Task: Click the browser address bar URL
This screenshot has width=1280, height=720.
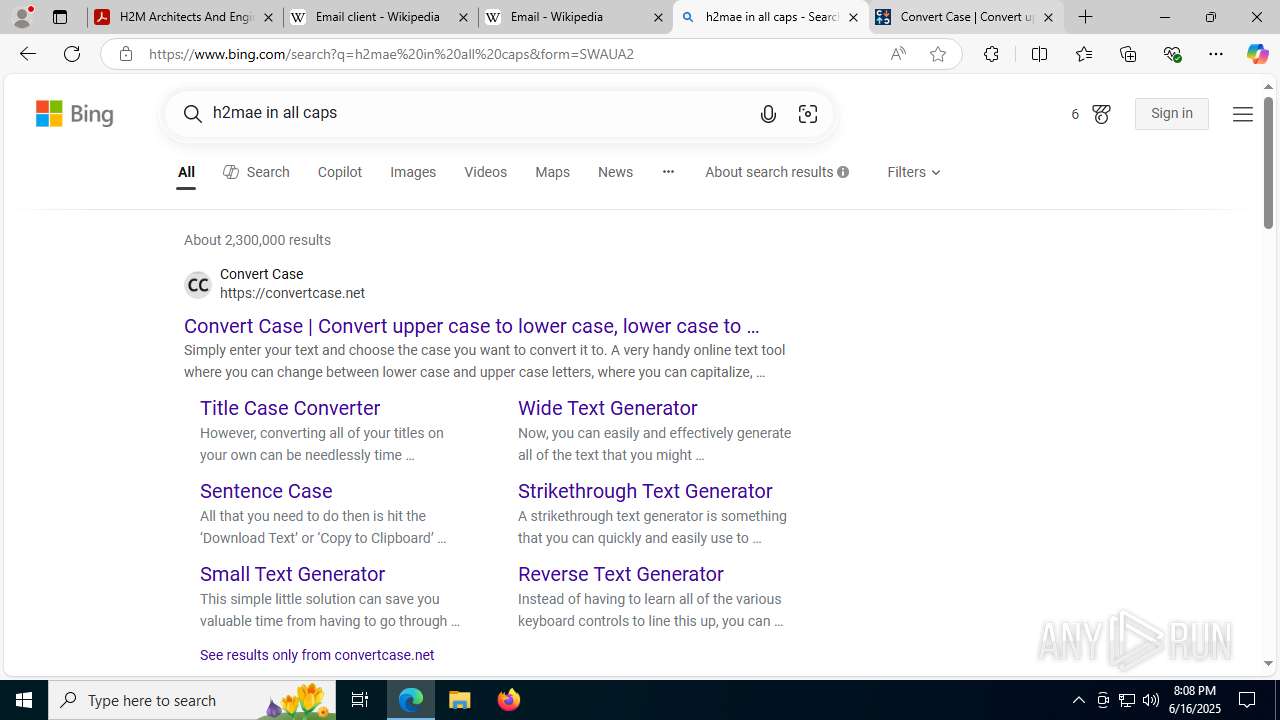Action: (x=391, y=54)
